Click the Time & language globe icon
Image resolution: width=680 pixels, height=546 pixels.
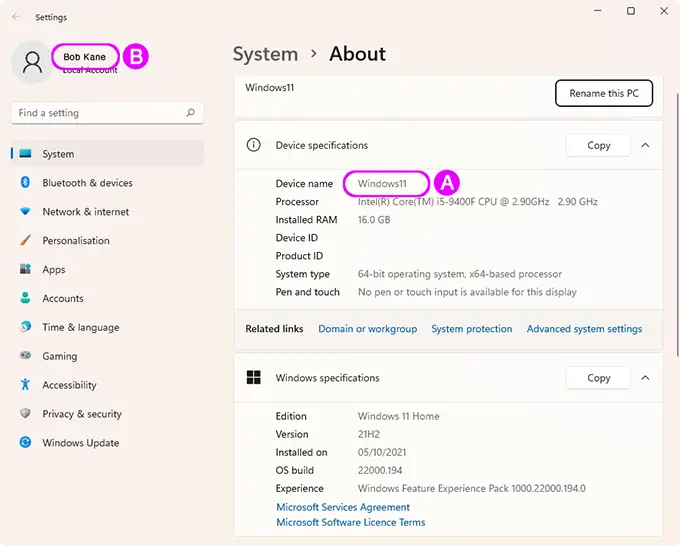tap(26, 327)
